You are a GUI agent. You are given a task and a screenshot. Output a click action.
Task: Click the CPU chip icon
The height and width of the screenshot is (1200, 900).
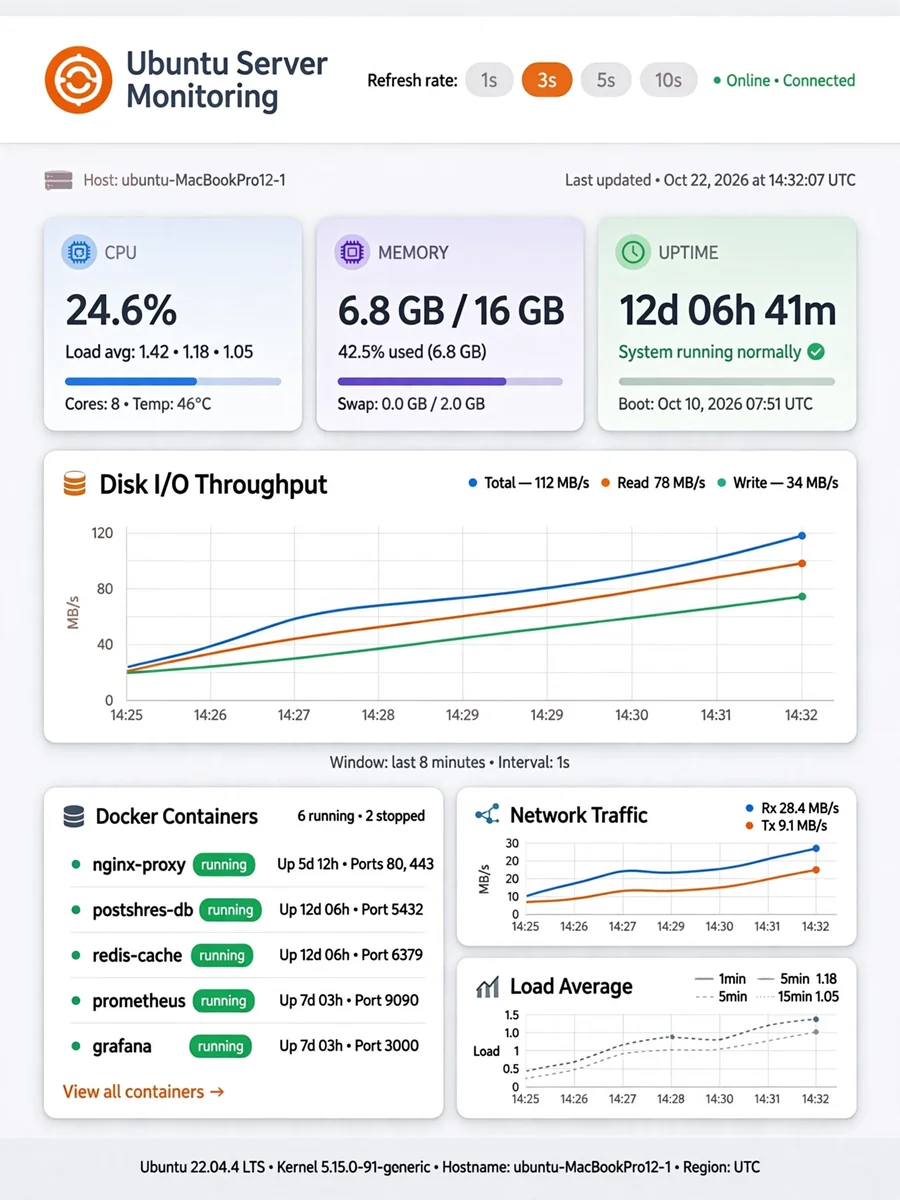(x=78, y=253)
